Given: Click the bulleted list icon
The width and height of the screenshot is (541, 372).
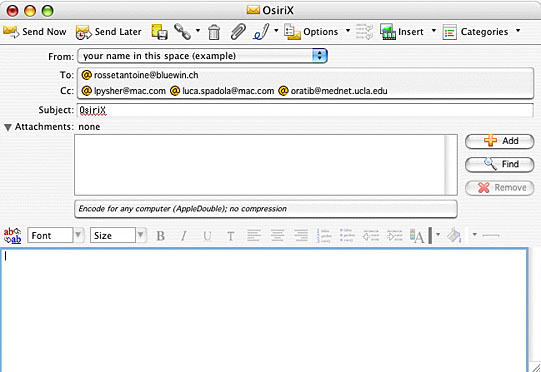Looking at the screenshot, I should [347, 235].
